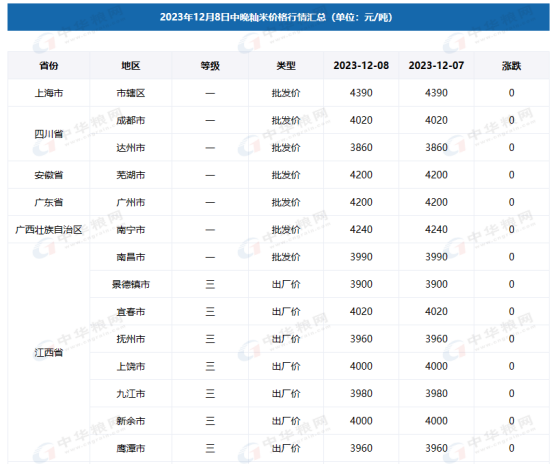554x465 pixels.
Task: Click the 涨跌 column header
Action: (x=512, y=65)
